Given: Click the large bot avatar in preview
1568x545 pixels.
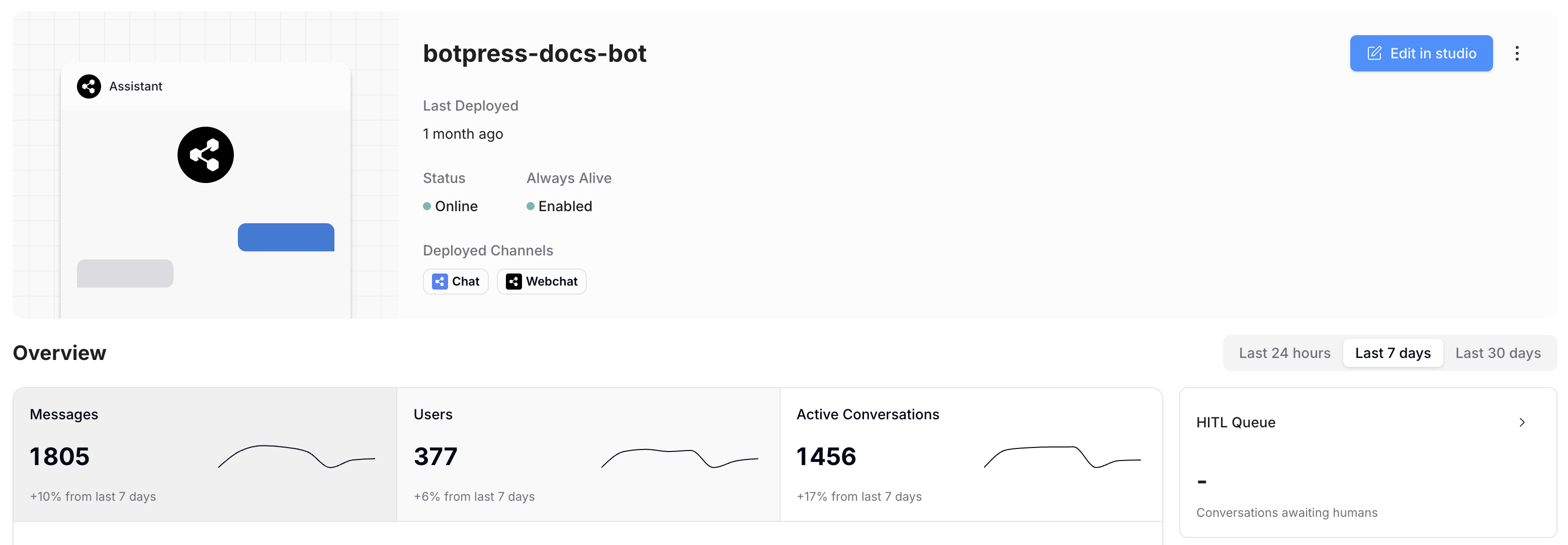Looking at the screenshot, I should coord(205,154).
